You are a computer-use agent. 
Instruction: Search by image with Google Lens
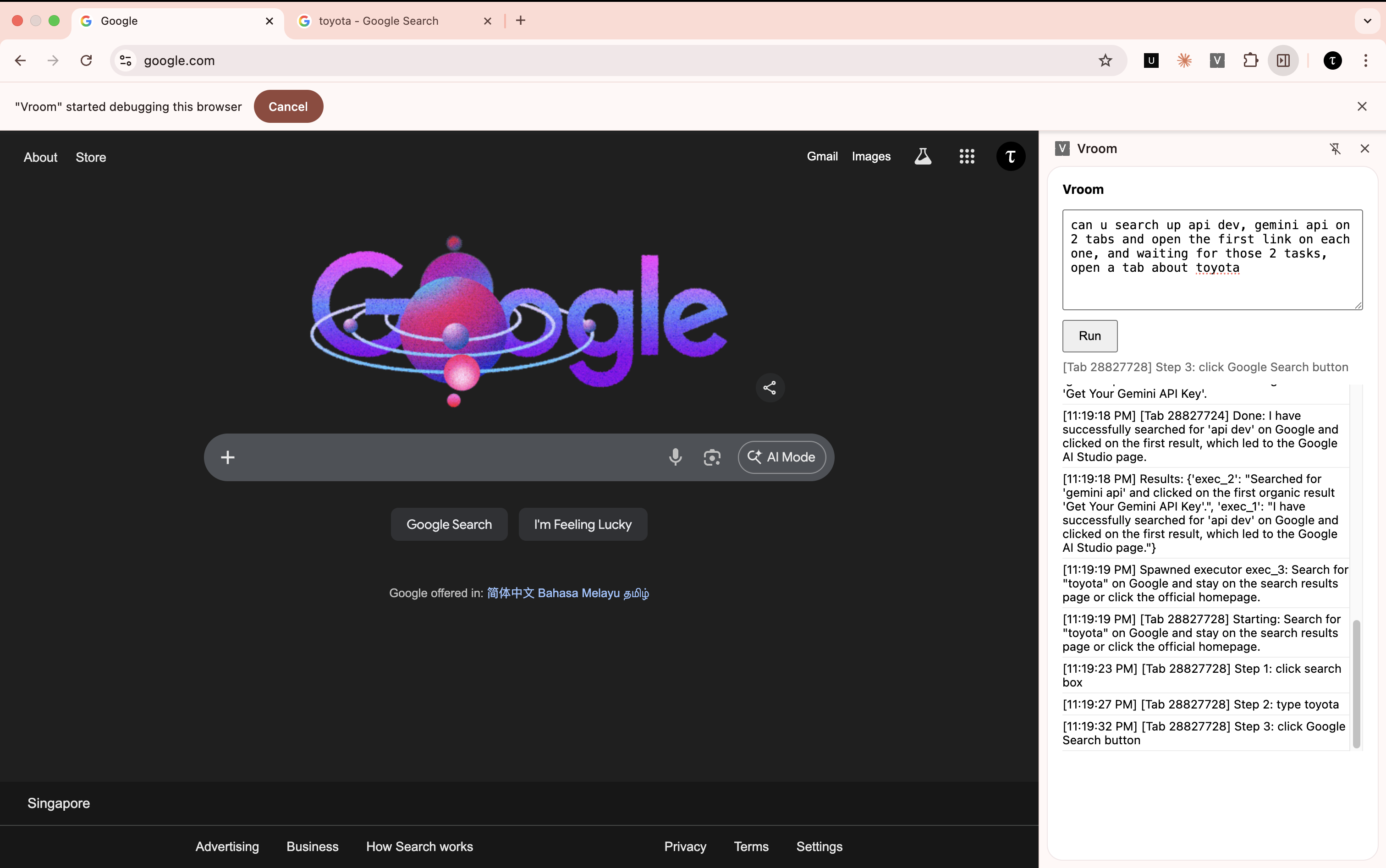712,457
